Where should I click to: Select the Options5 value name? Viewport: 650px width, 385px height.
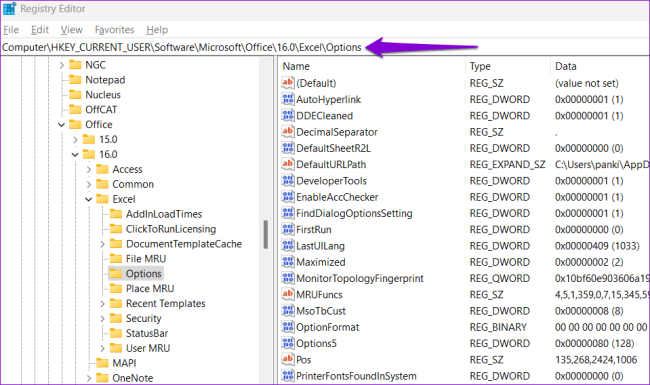coord(316,343)
